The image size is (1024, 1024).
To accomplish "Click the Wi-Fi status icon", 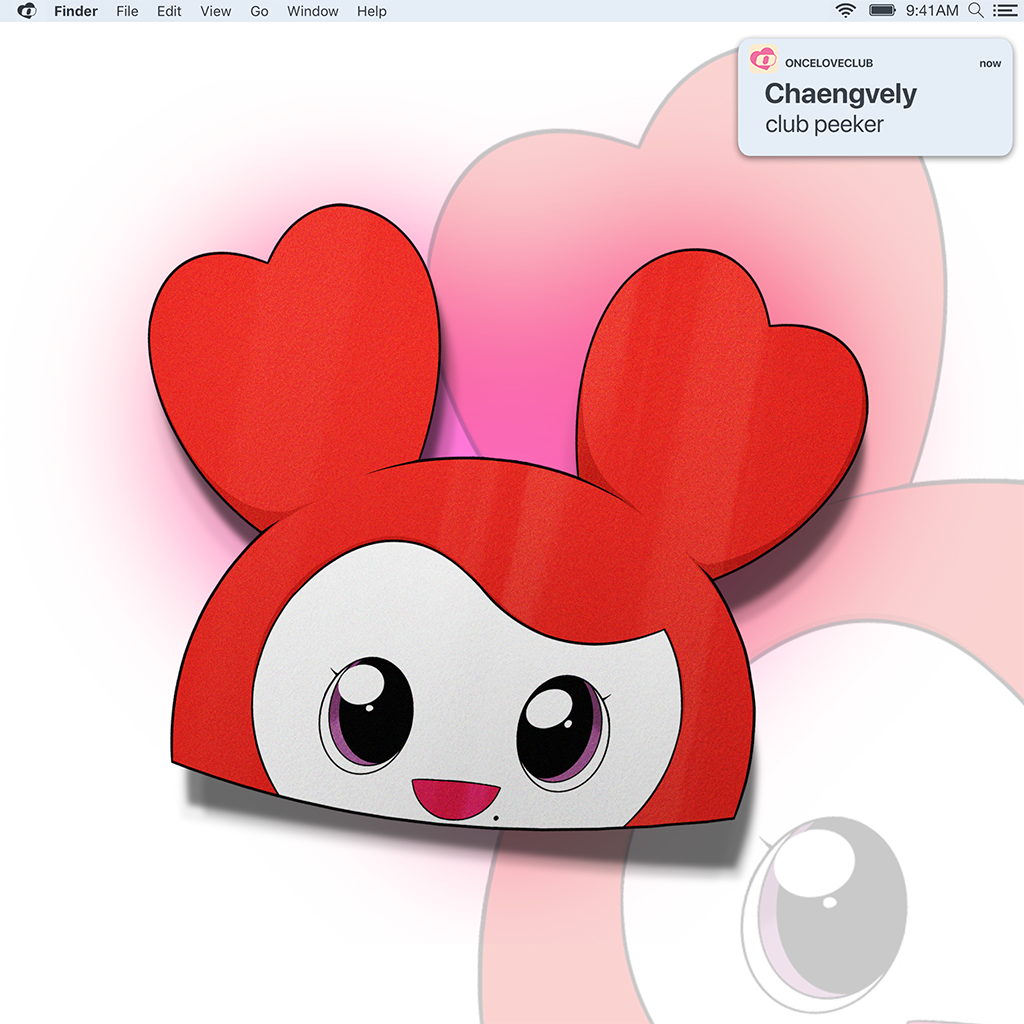I will (x=846, y=11).
